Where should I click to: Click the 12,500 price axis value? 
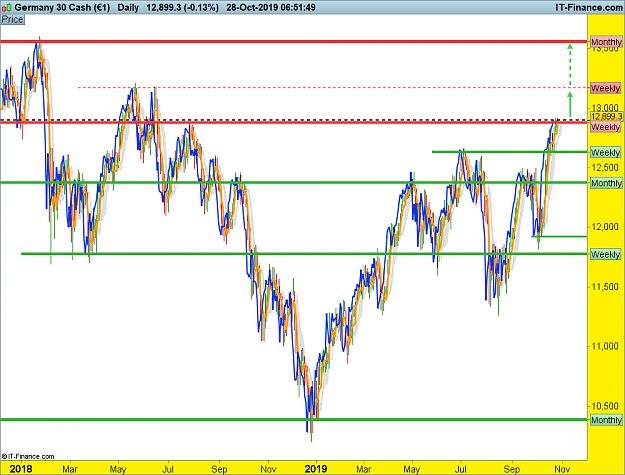pyautogui.click(x=605, y=167)
